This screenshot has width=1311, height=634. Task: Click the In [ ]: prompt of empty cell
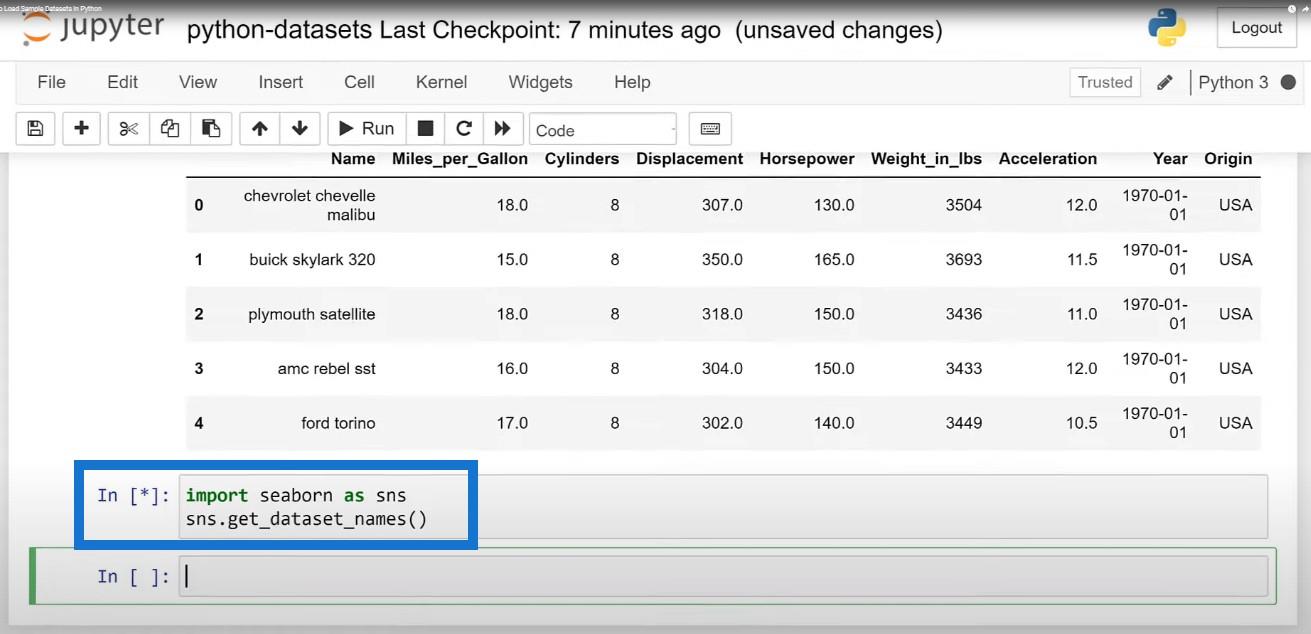tap(134, 577)
